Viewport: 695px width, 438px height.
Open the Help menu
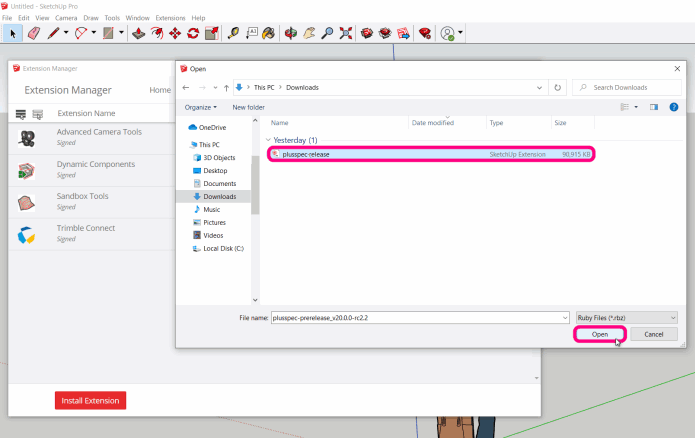pyautogui.click(x=198, y=18)
